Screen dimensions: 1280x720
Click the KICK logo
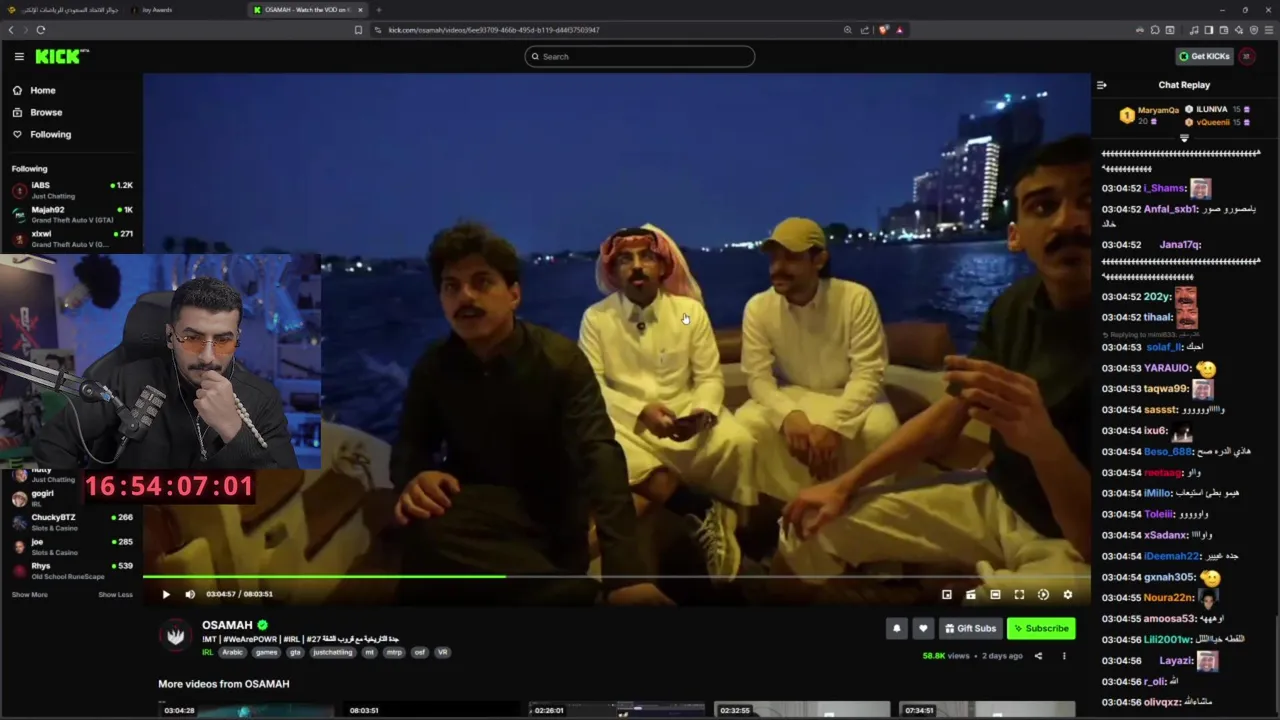(x=61, y=57)
